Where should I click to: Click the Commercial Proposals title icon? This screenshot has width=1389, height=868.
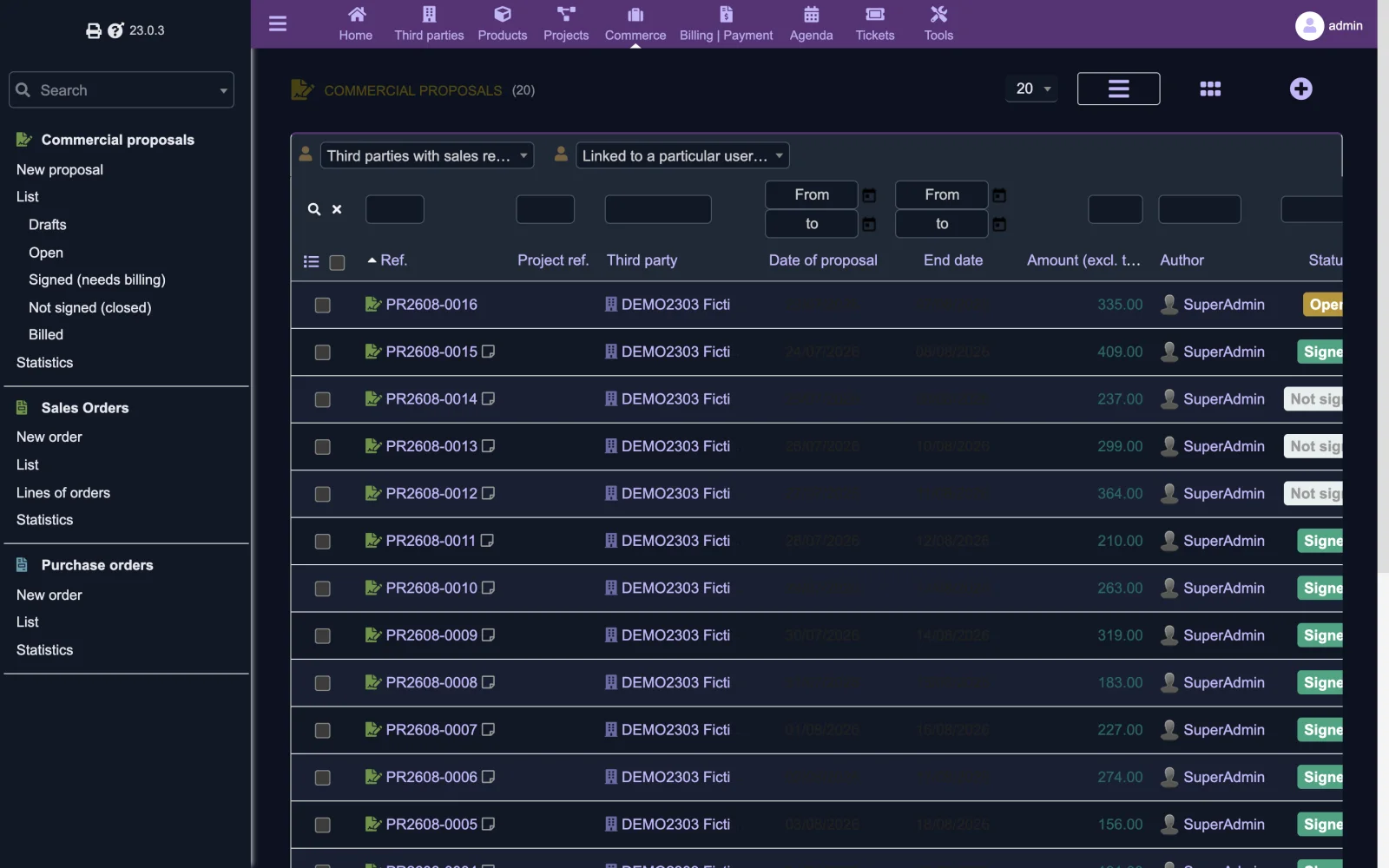[x=302, y=89]
